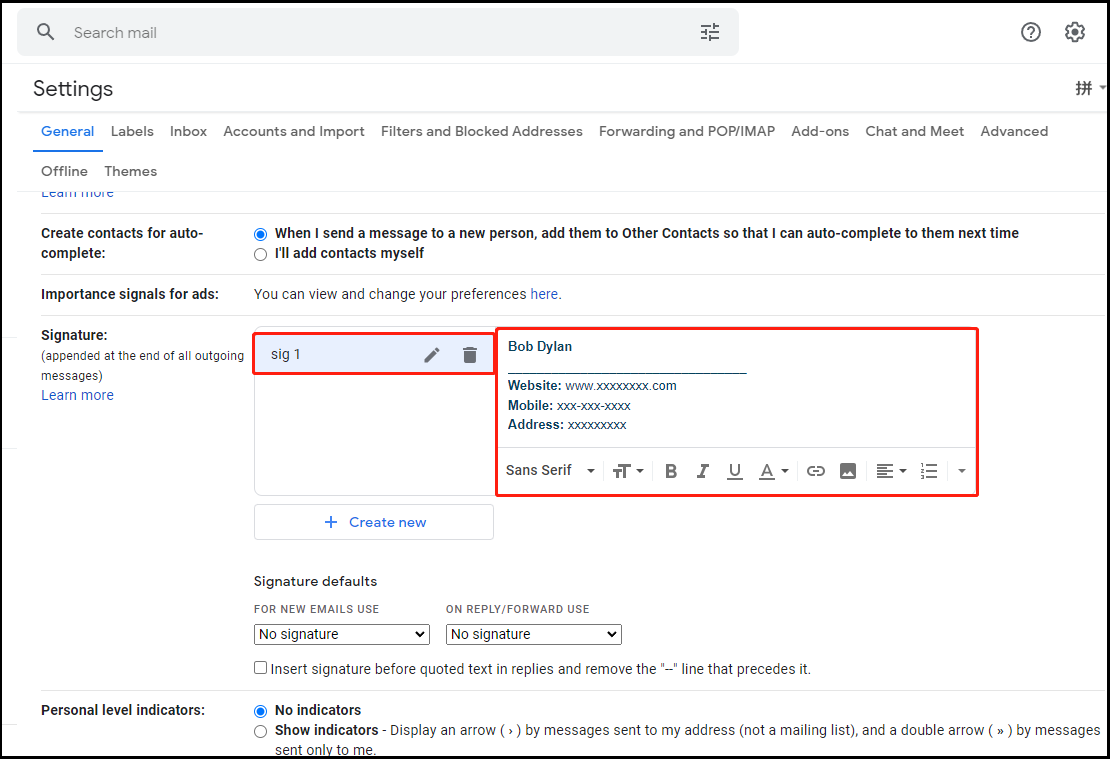Edit the sig 1 signature name
The width and height of the screenshot is (1110, 759).
pyautogui.click(x=432, y=355)
